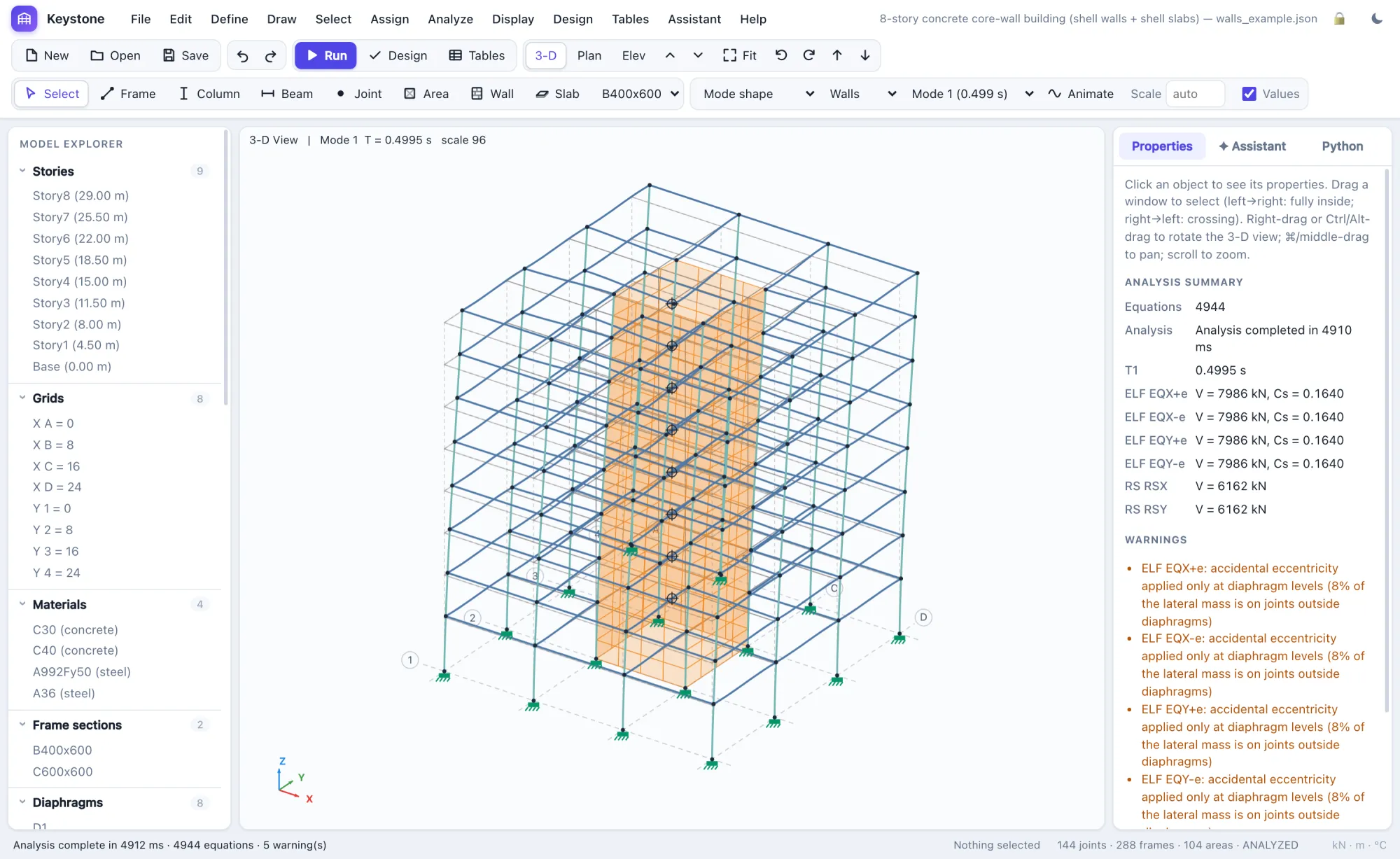The image size is (1400, 859).
Task: Choose the Wall drawing tool
Action: (x=493, y=94)
